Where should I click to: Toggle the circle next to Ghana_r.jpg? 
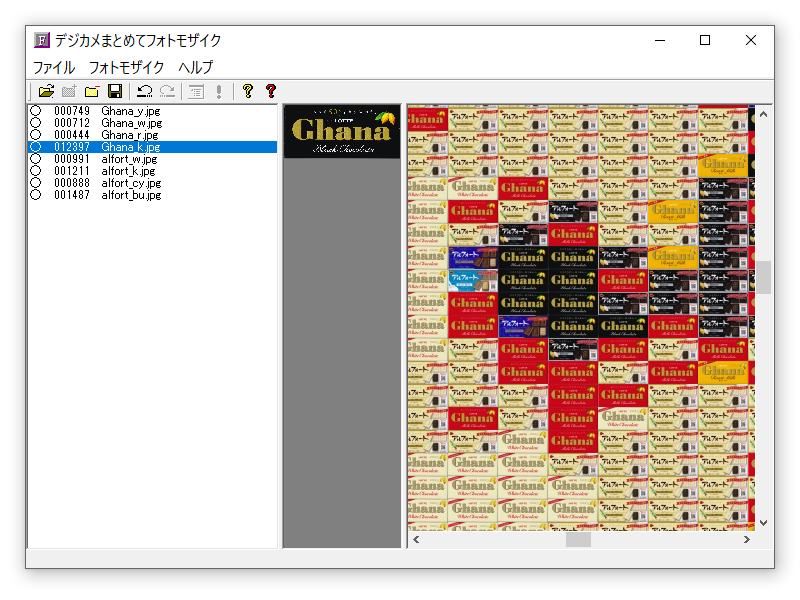(35, 135)
